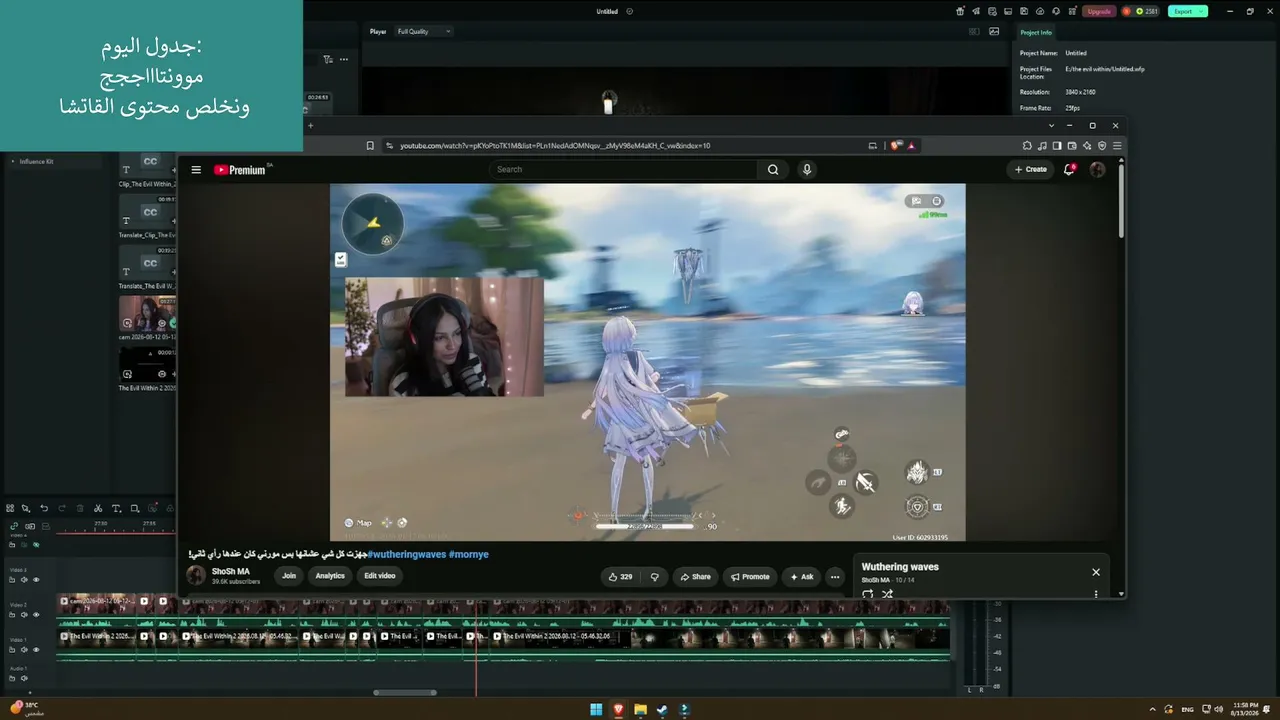
Task: Open Steam from the taskbar
Action: coord(662,710)
